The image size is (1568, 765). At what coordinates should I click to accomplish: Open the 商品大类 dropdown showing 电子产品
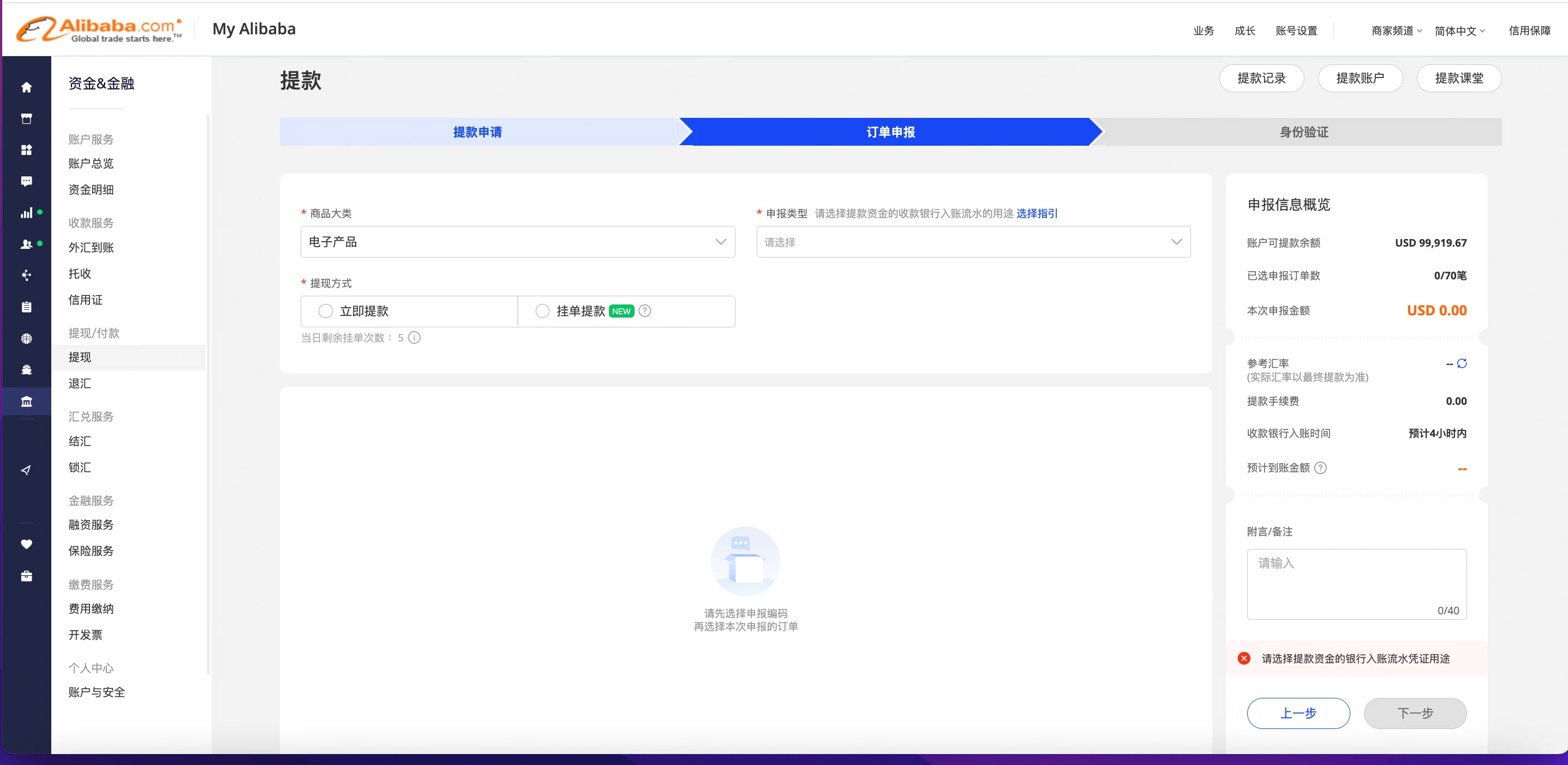click(517, 242)
